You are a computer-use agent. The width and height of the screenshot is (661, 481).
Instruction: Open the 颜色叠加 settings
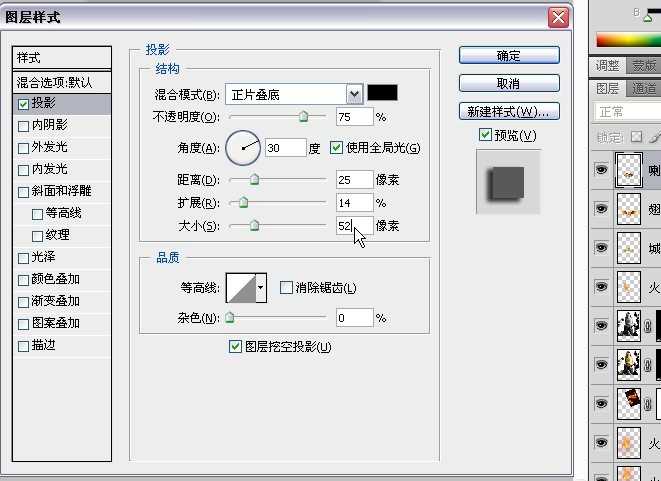56,279
